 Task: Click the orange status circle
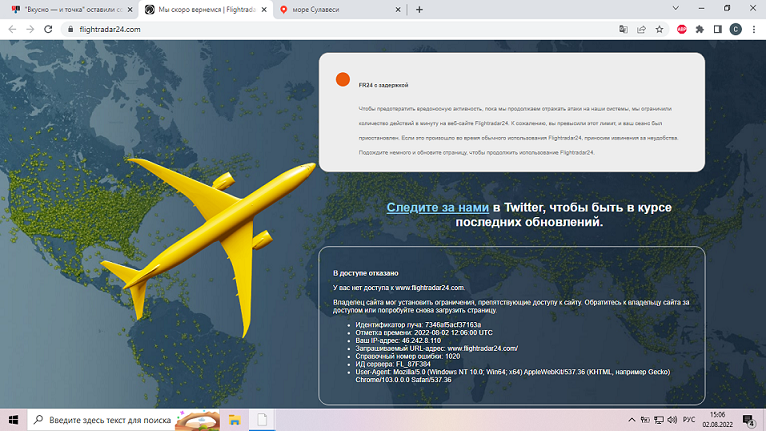pos(343,79)
